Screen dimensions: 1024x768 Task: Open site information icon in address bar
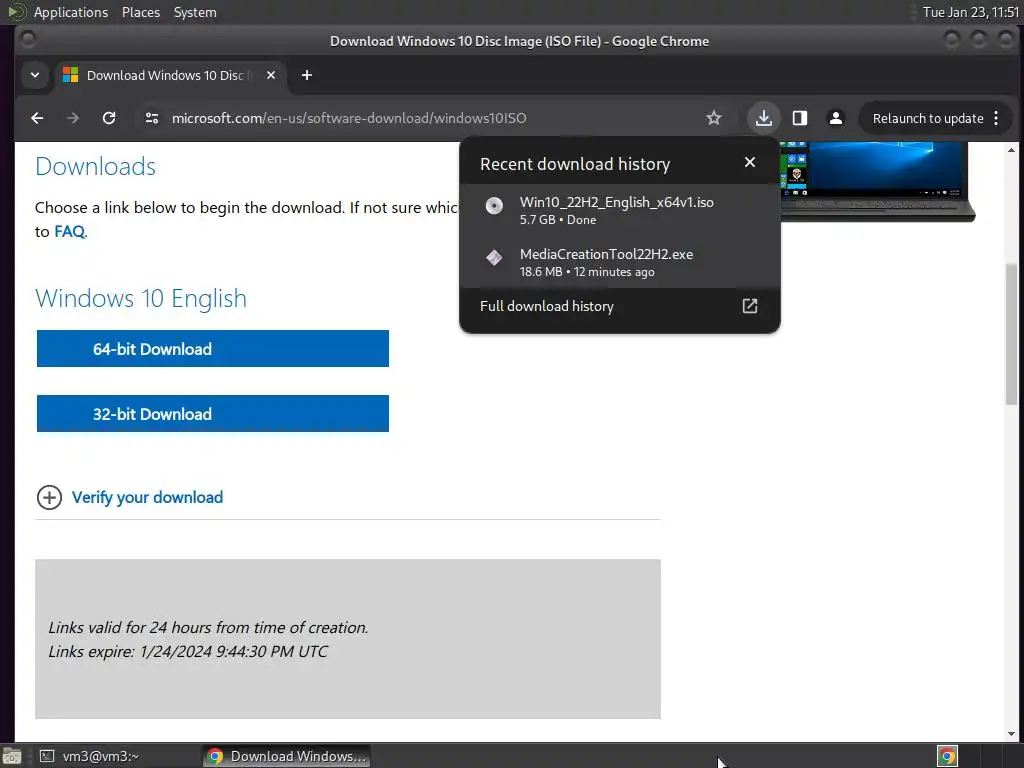coord(152,118)
